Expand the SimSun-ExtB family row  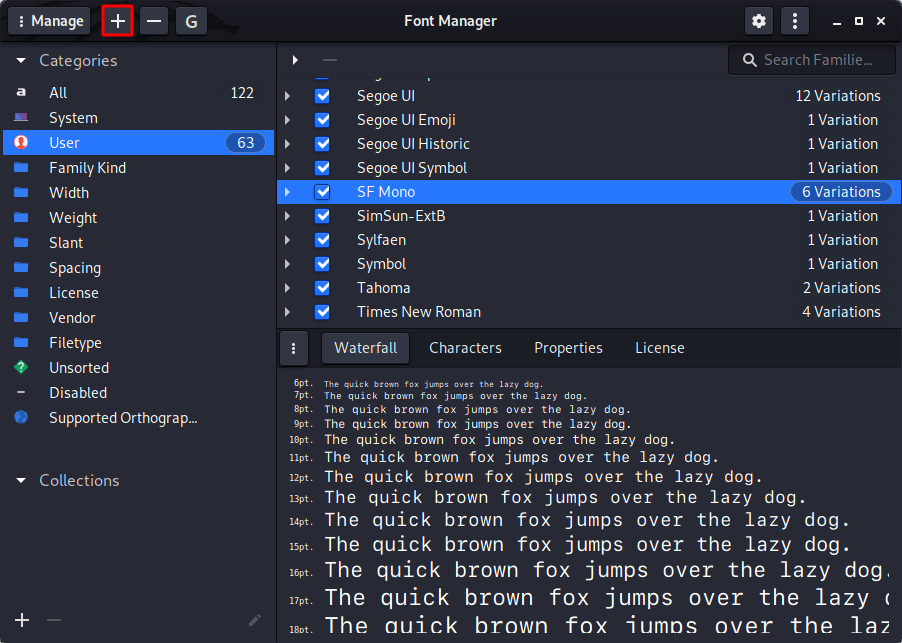pyautogui.click(x=287, y=216)
